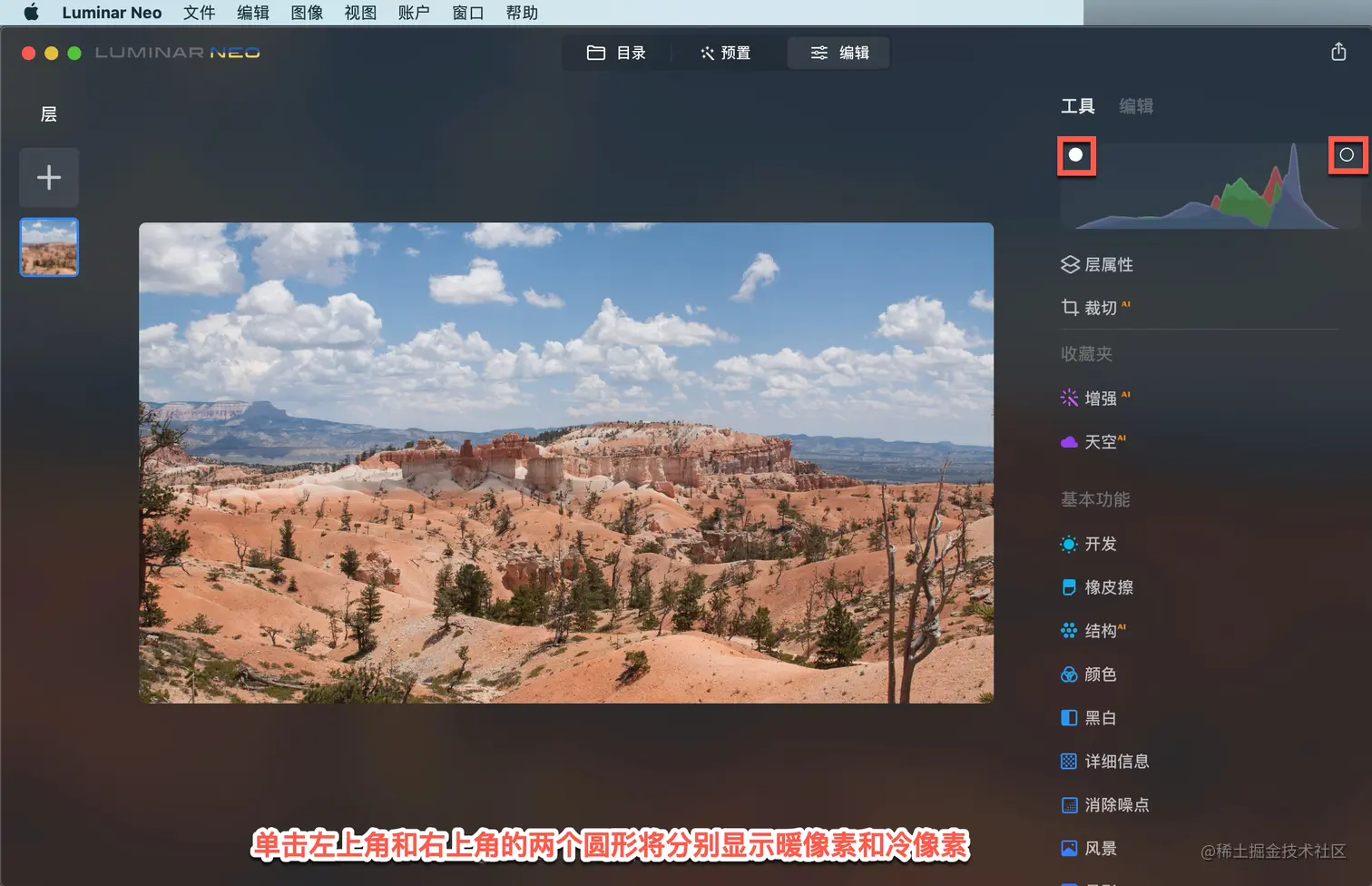Image resolution: width=1372 pixels, height=886 pixels.
Task: Click the 裁切 crop icon
Action: coord(1070,308)
